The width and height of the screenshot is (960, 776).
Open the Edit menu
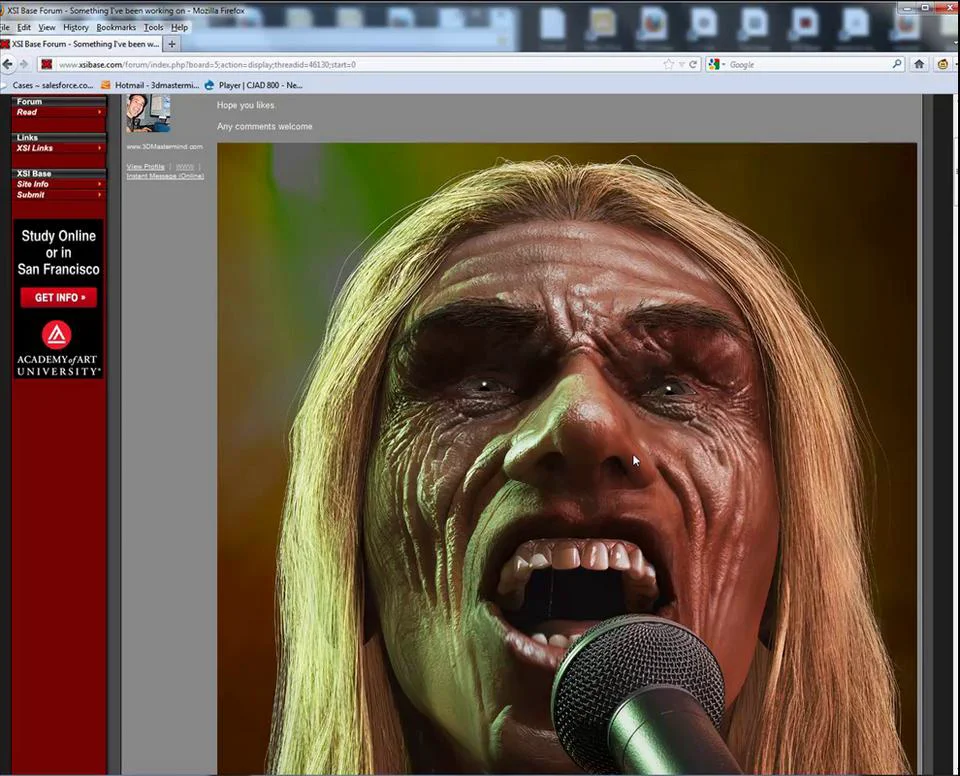click(x=24, y=28)
